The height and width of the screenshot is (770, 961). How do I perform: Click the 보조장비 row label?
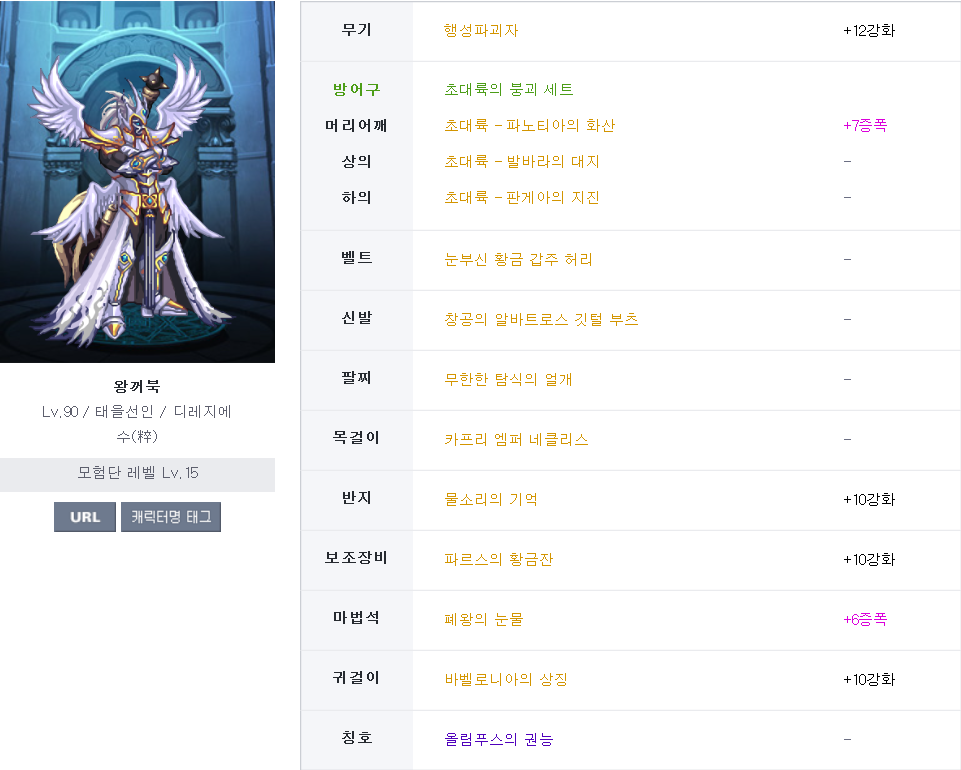pos(357,558)
